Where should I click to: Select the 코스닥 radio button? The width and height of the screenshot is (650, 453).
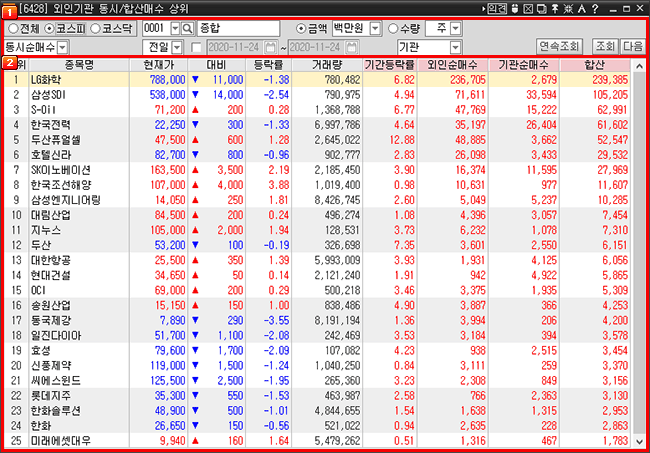tap(95, 28)
